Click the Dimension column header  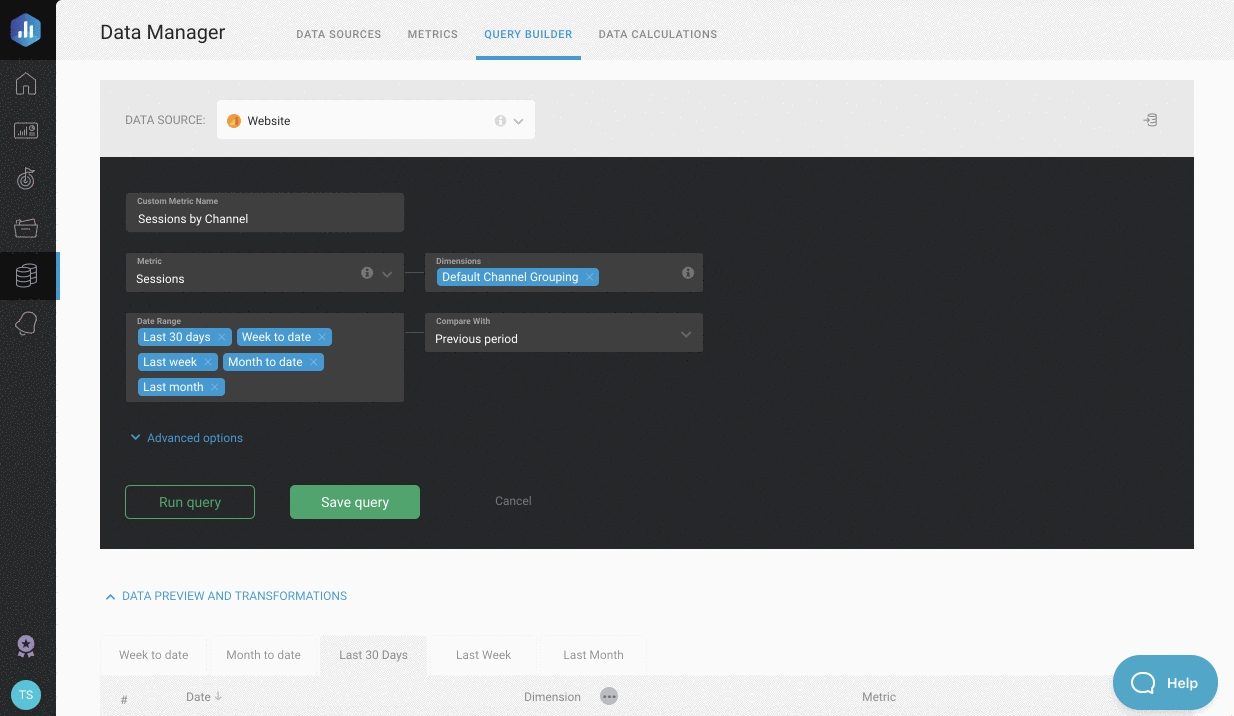coord(552,697)
